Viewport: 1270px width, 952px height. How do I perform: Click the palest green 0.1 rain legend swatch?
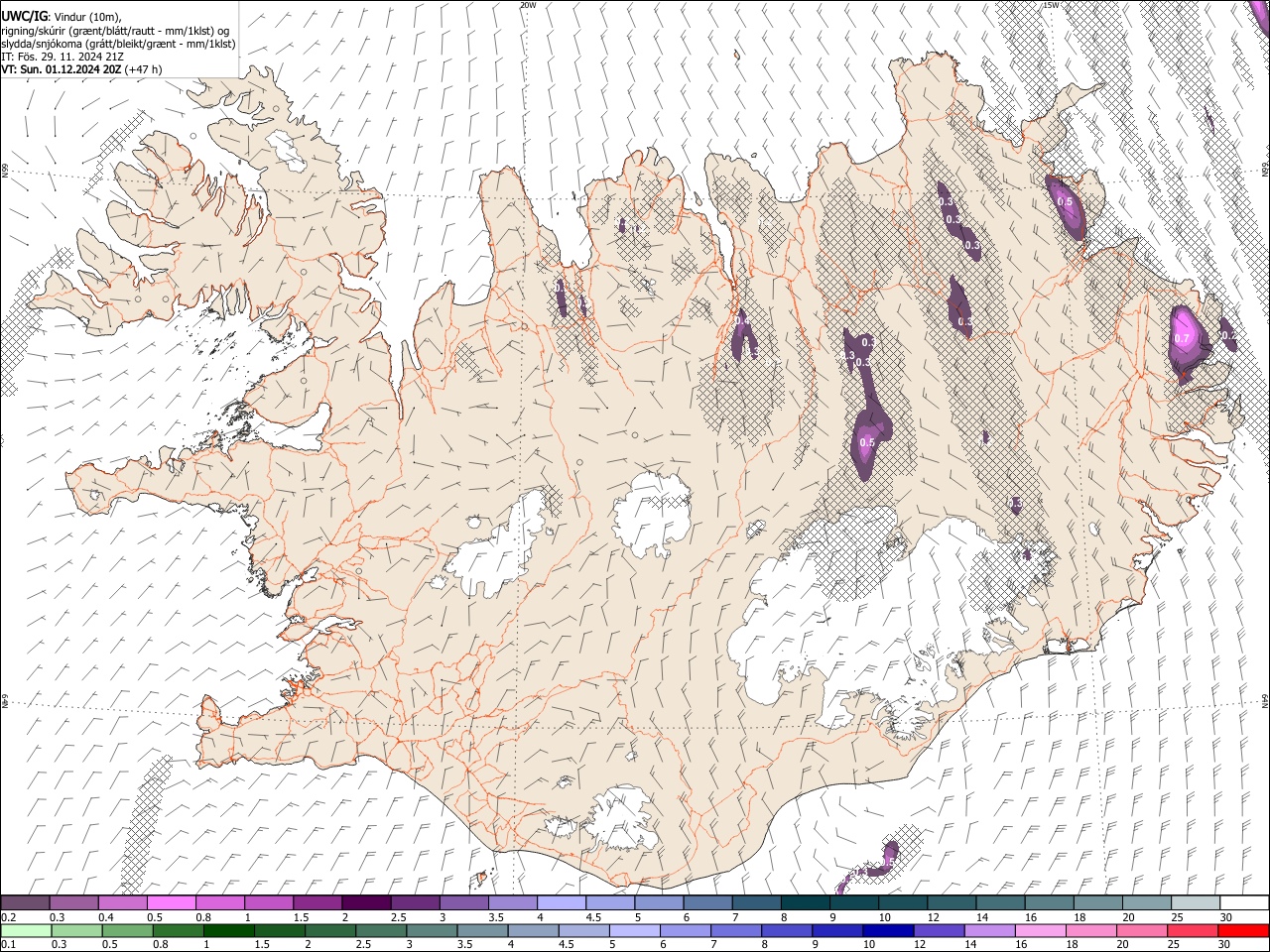pyautogui.click(x=26, y=930)
